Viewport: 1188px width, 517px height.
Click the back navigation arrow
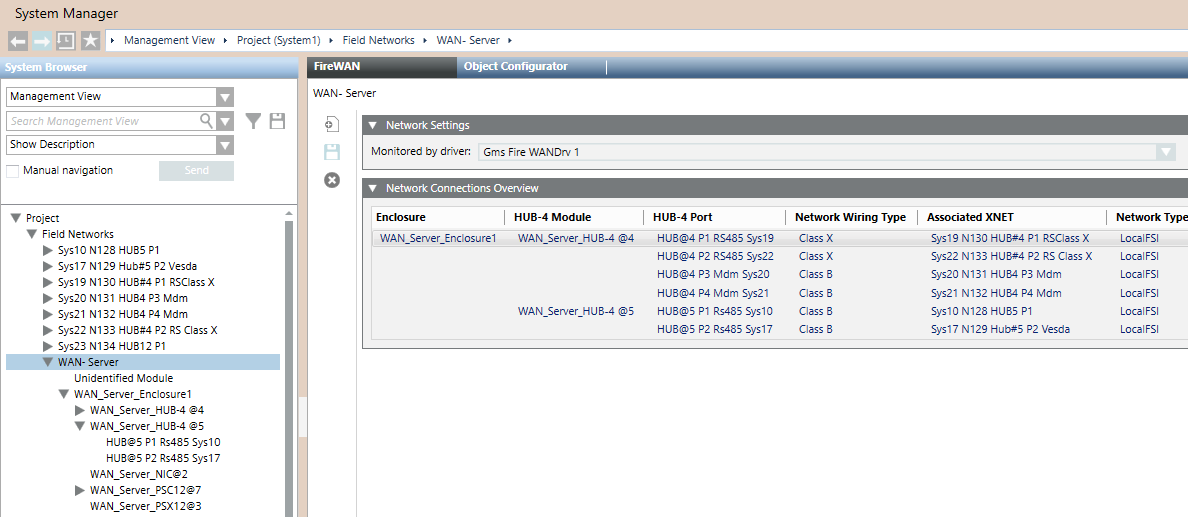point(17,40)
